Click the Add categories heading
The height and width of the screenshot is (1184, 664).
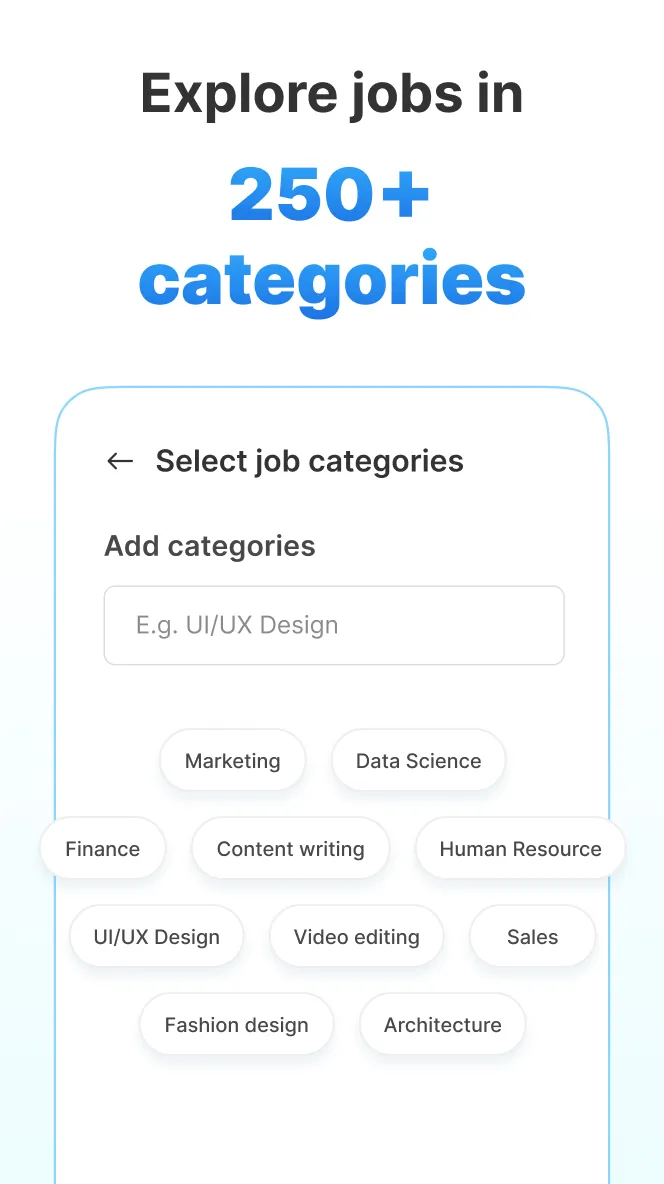(209, 546)
